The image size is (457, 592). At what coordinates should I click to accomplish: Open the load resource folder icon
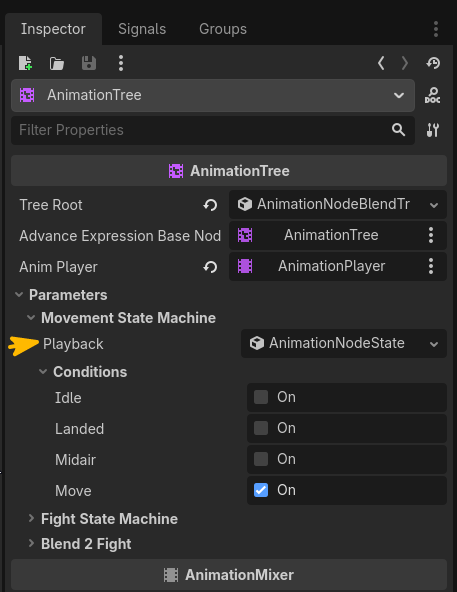point(57,63)
